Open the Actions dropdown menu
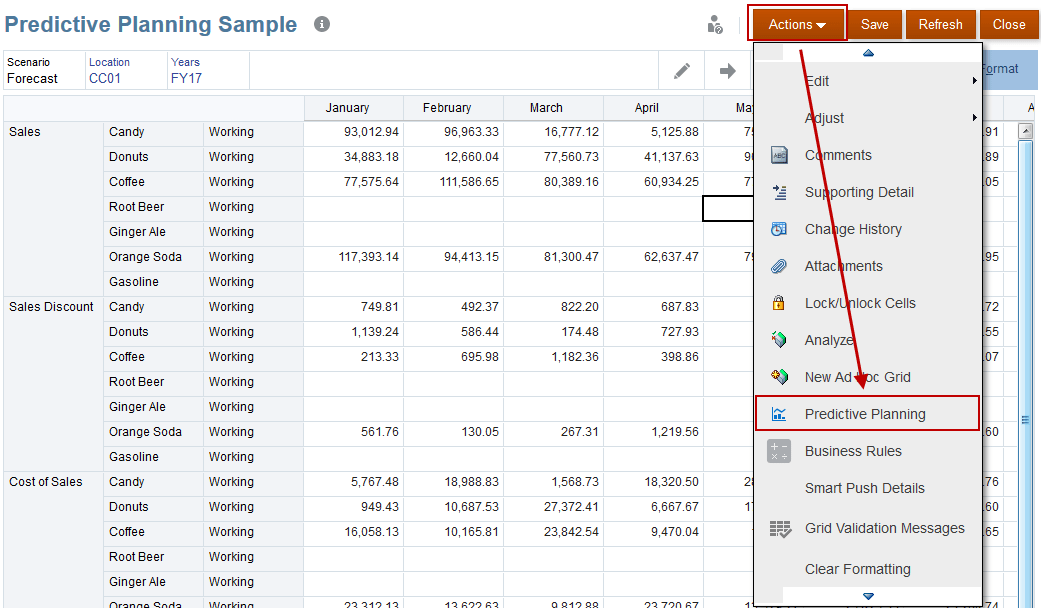The width and height of the screenshot is (1041, 608). (x=797, y=23)
